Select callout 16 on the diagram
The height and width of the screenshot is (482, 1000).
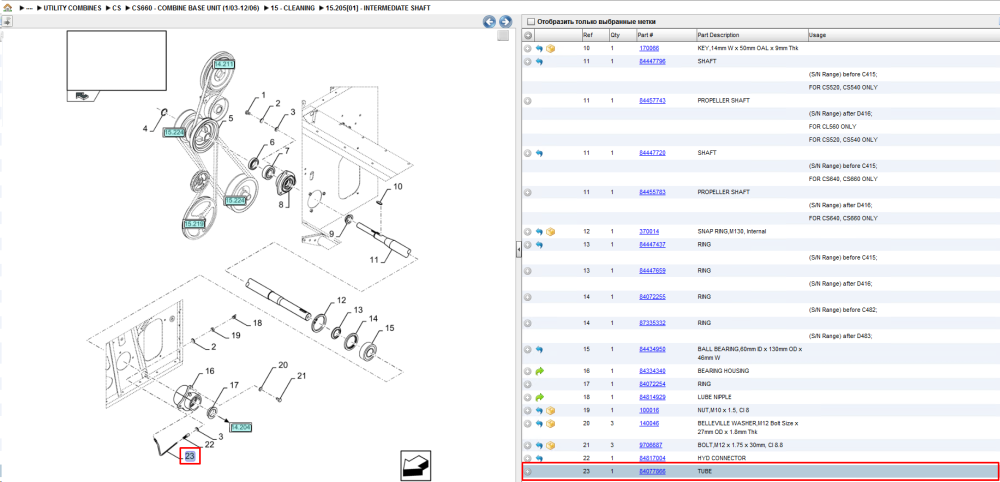[x=209, y=371]
